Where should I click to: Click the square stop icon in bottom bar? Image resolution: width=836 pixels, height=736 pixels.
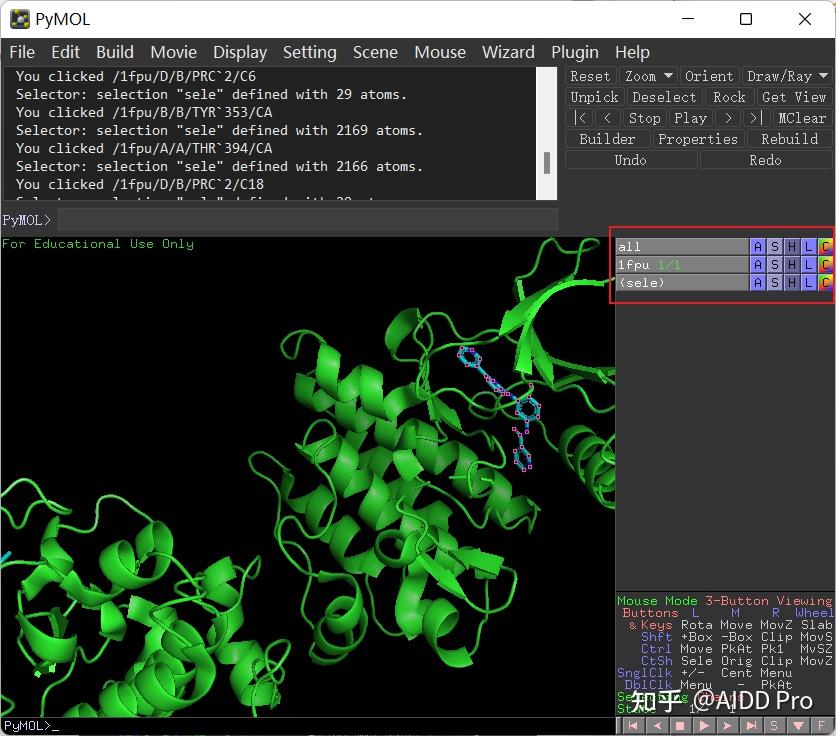point(681,726)
